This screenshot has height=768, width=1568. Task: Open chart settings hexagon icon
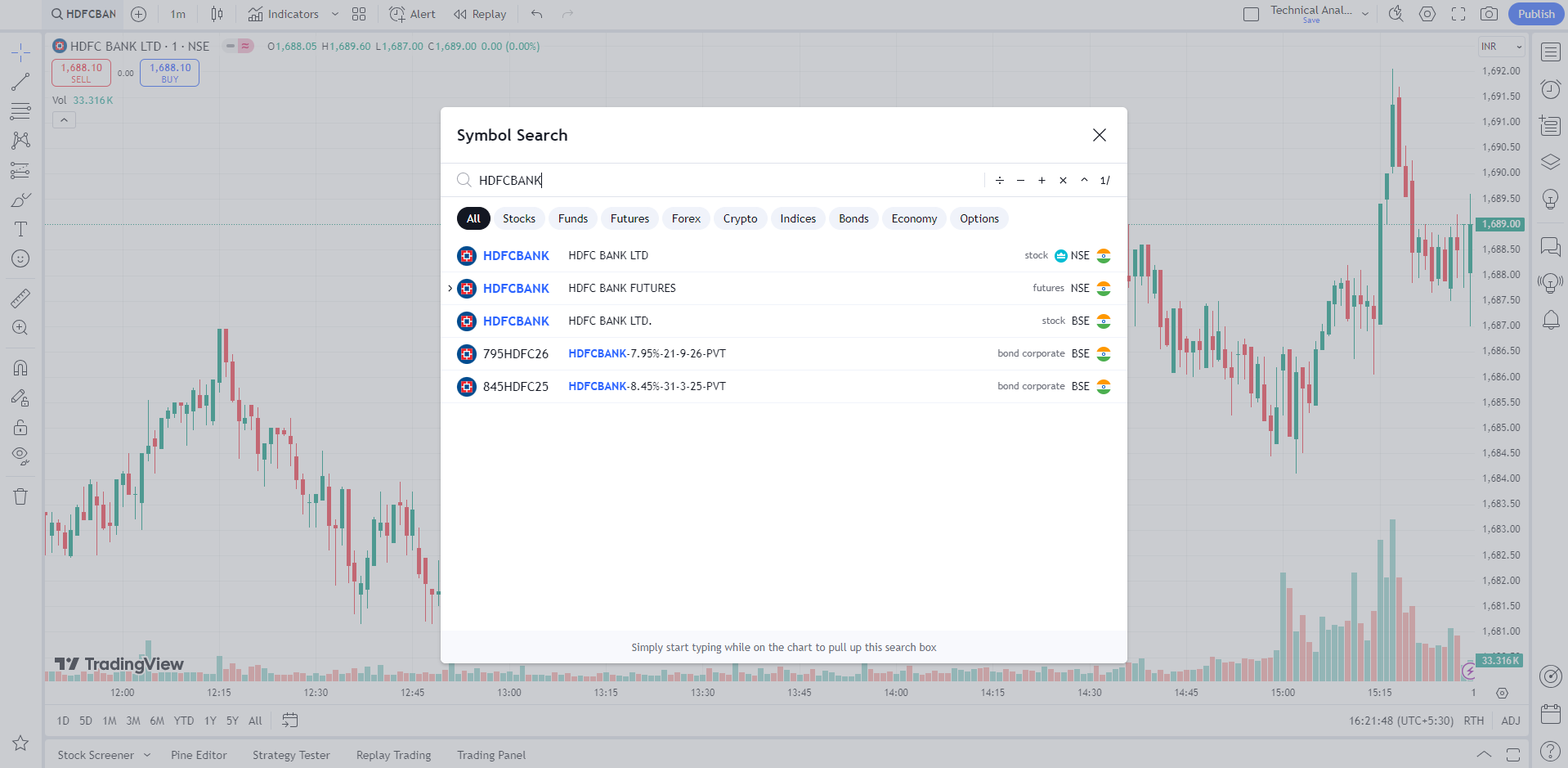1427,14
